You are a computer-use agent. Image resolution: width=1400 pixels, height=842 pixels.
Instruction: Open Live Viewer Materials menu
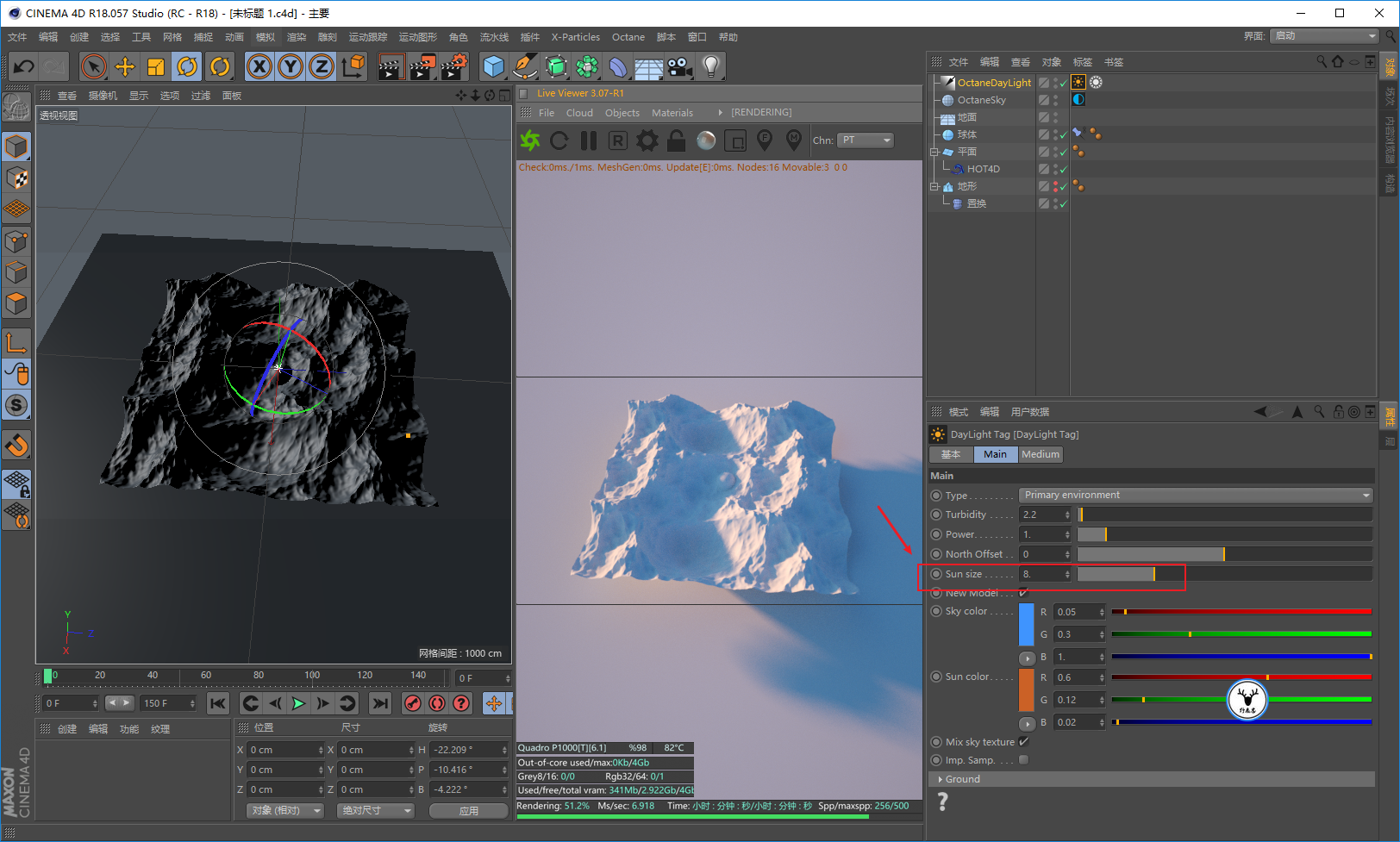tap(672, 113)
